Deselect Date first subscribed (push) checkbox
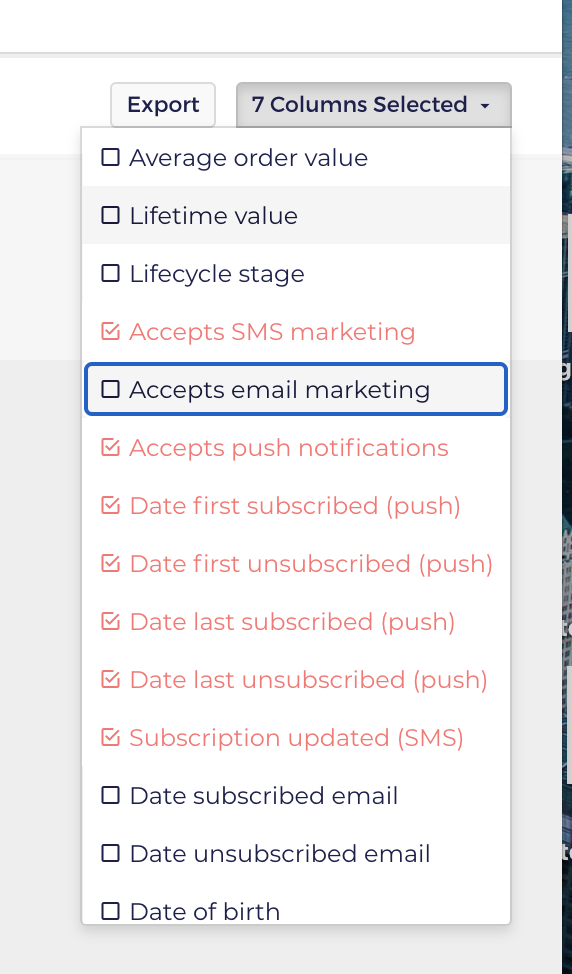 coord(110,506)
